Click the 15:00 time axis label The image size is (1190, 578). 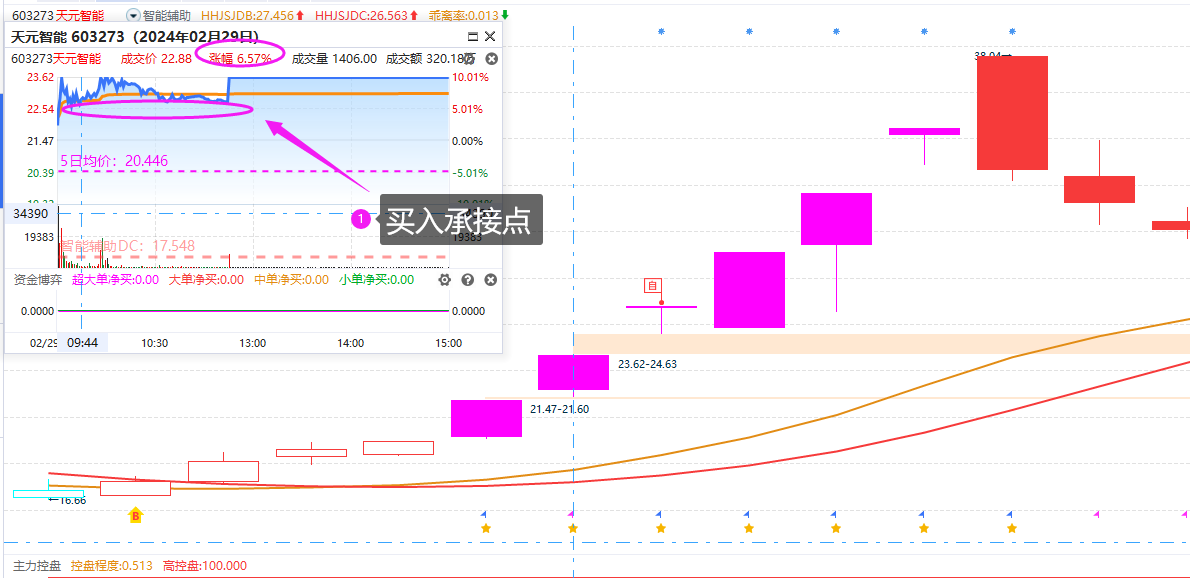(x=449, y=343)
